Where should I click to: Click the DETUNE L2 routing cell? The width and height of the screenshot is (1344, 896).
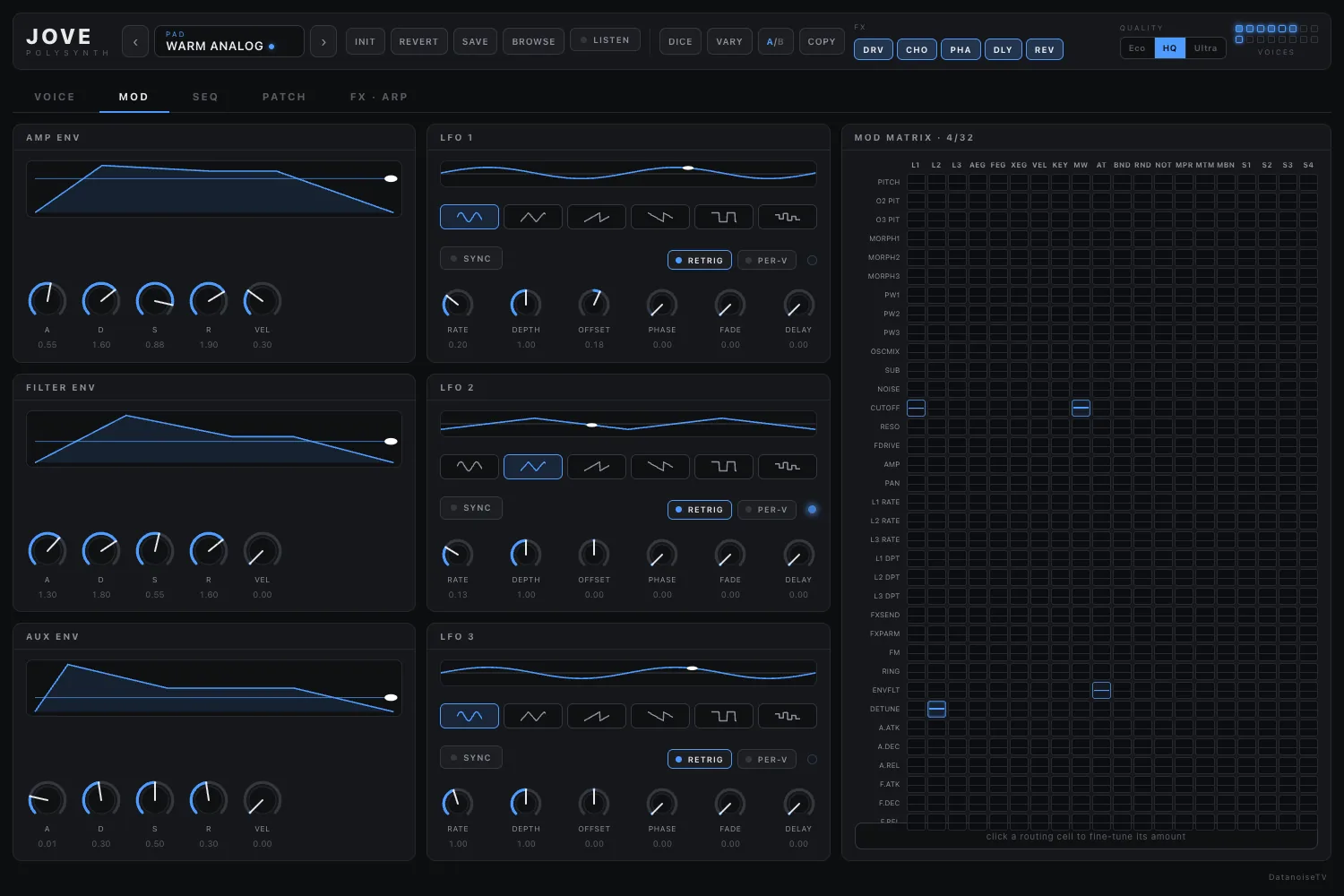click(x=936, y=709)
